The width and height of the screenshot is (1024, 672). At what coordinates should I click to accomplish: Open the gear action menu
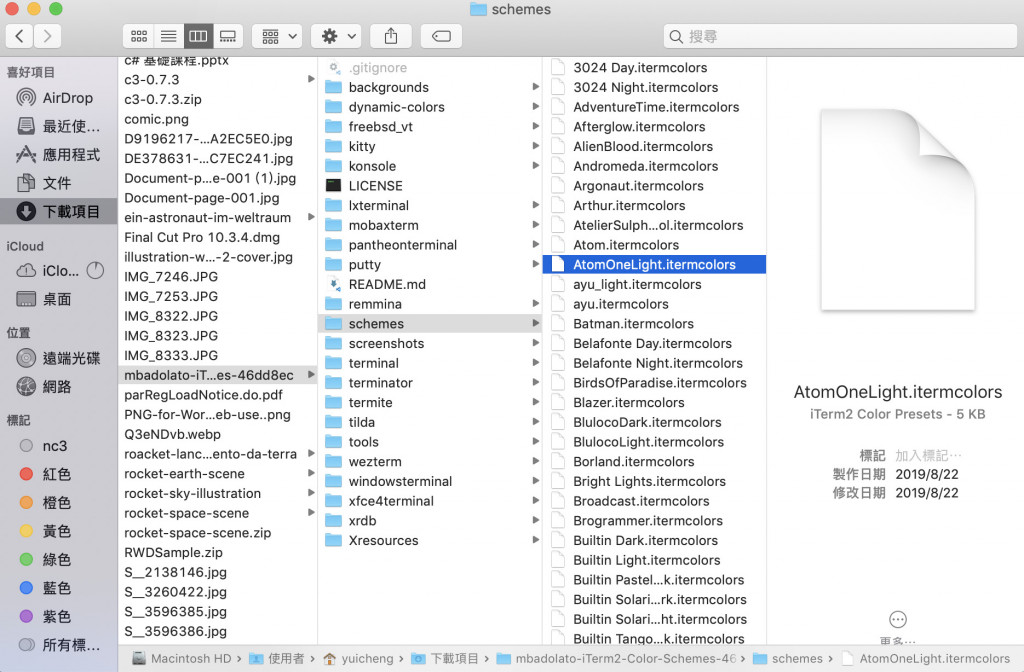(x=338, y=36)
